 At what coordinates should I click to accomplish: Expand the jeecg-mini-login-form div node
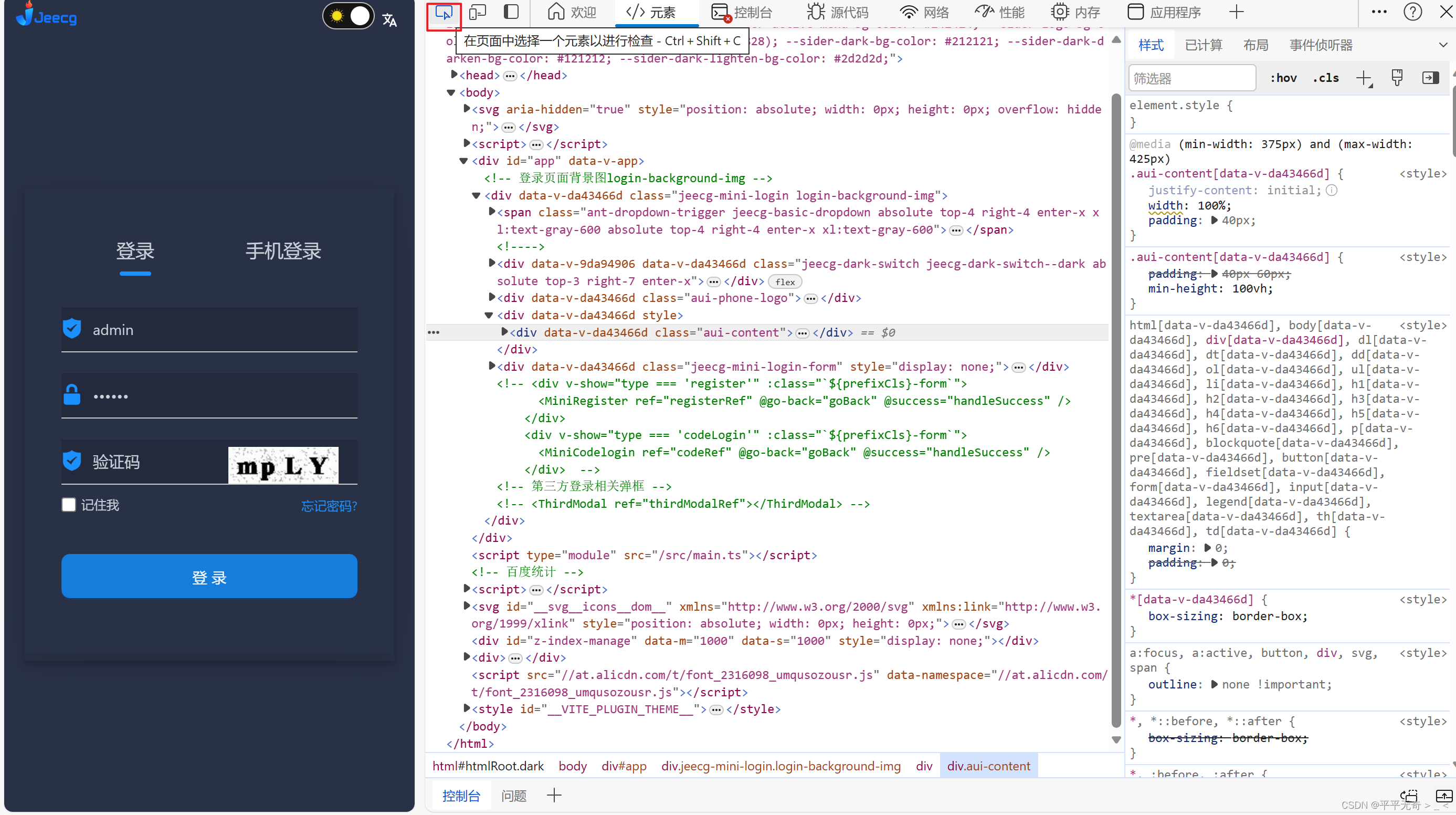point(492,366)
